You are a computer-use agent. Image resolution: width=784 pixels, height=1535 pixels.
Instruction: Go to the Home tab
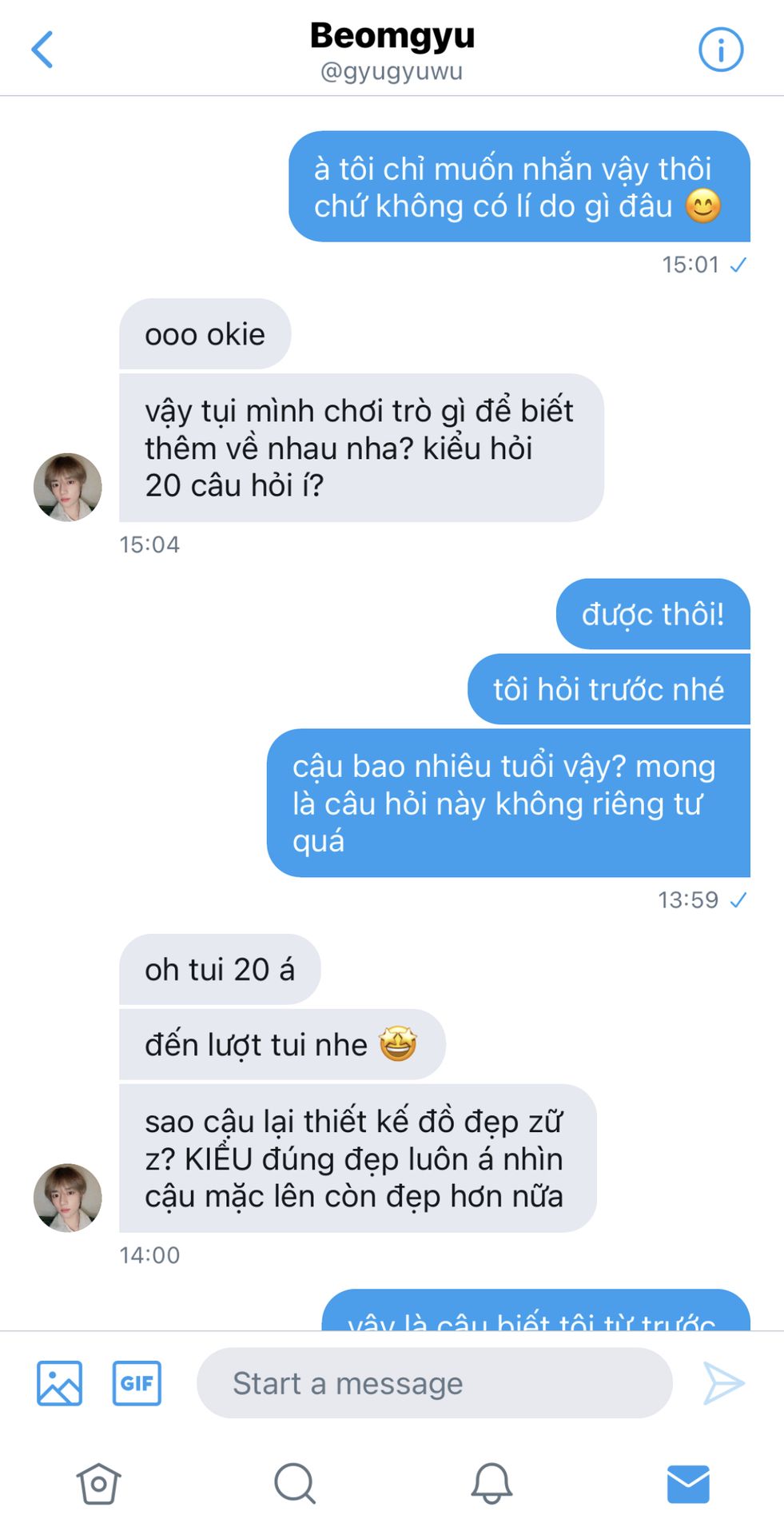point(98,1484)
